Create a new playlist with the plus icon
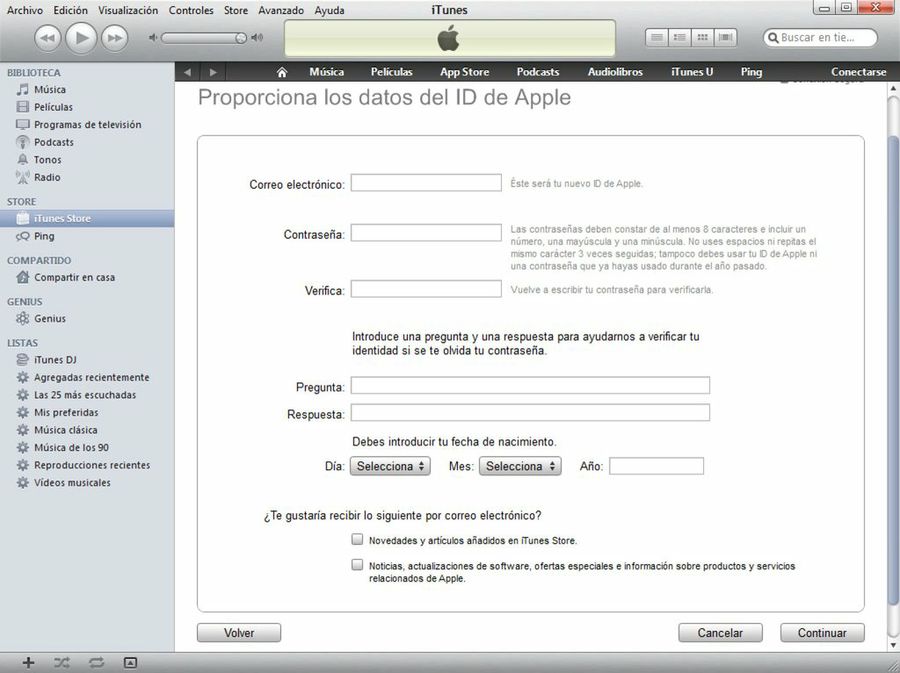900x673 pixels. pos(27,662)
